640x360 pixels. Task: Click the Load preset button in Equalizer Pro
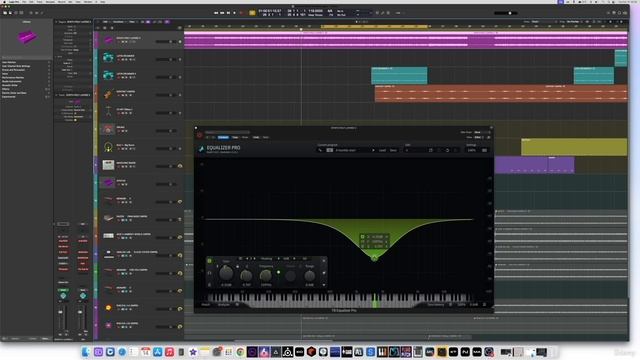(382, 150)
